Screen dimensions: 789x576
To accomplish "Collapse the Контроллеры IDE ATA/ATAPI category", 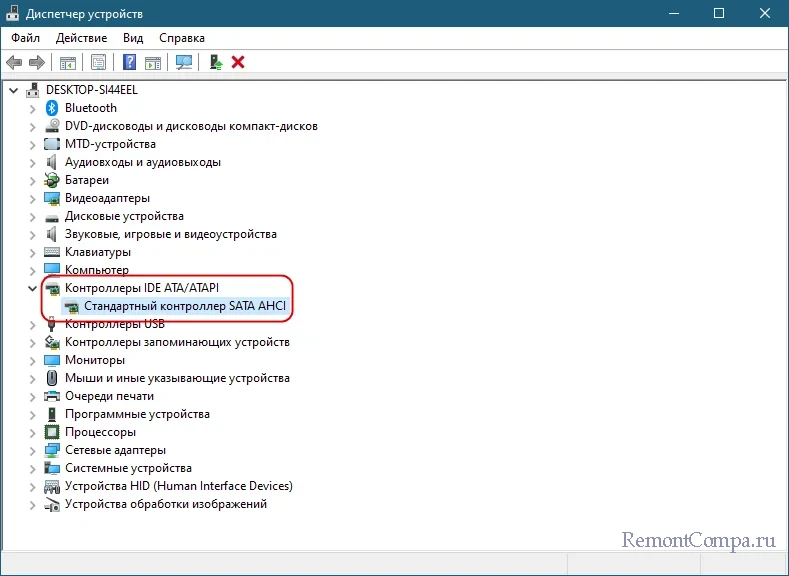I will 33,288.
